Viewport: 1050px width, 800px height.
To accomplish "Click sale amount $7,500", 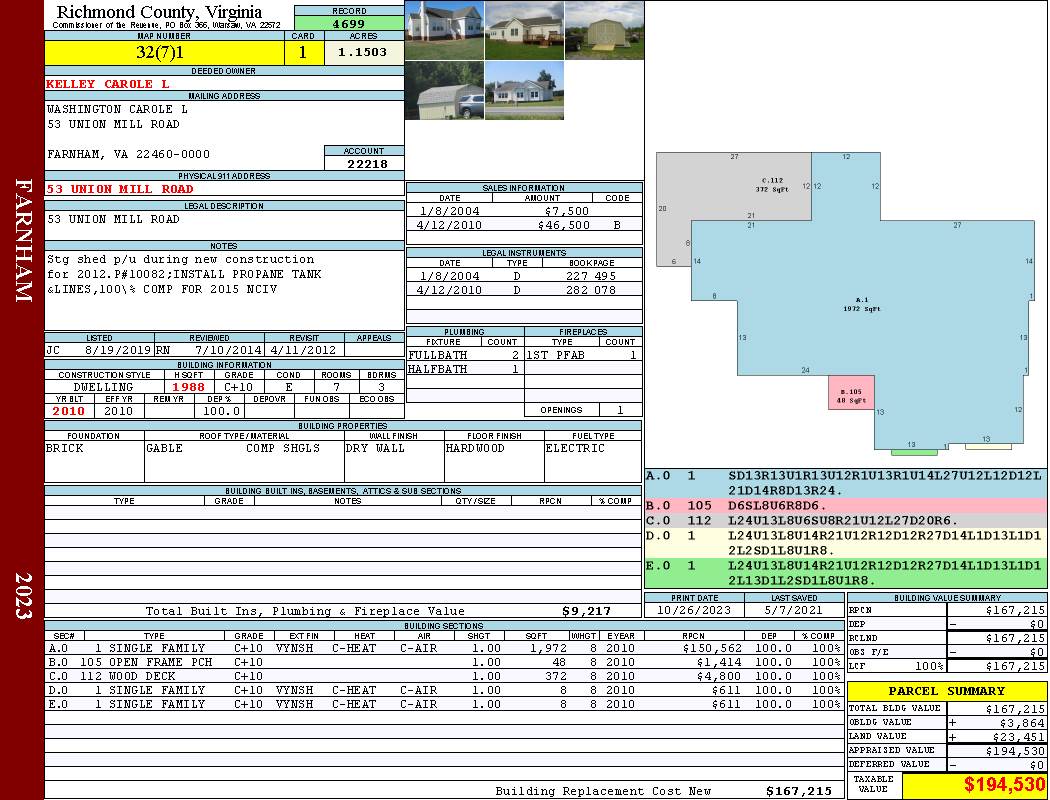I will coord(567,211).
